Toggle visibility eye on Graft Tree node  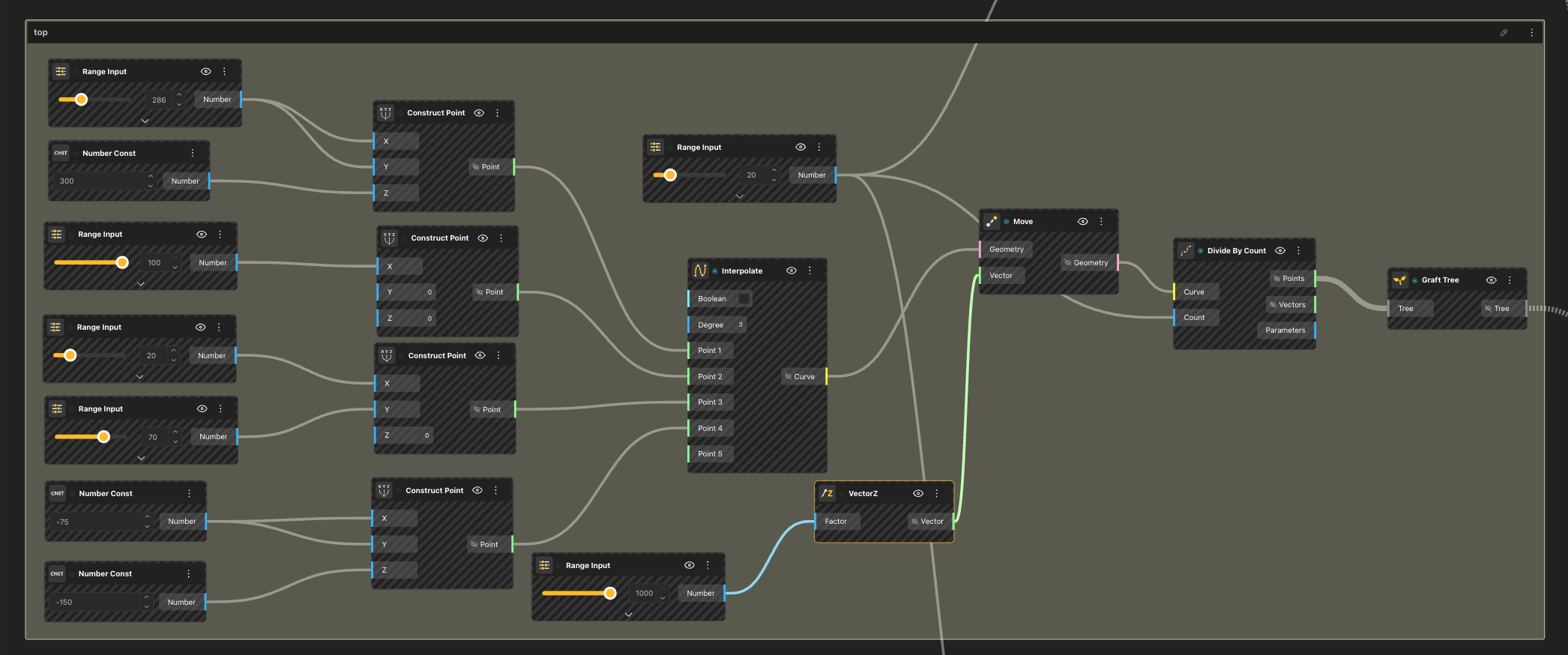point(1492,280)
